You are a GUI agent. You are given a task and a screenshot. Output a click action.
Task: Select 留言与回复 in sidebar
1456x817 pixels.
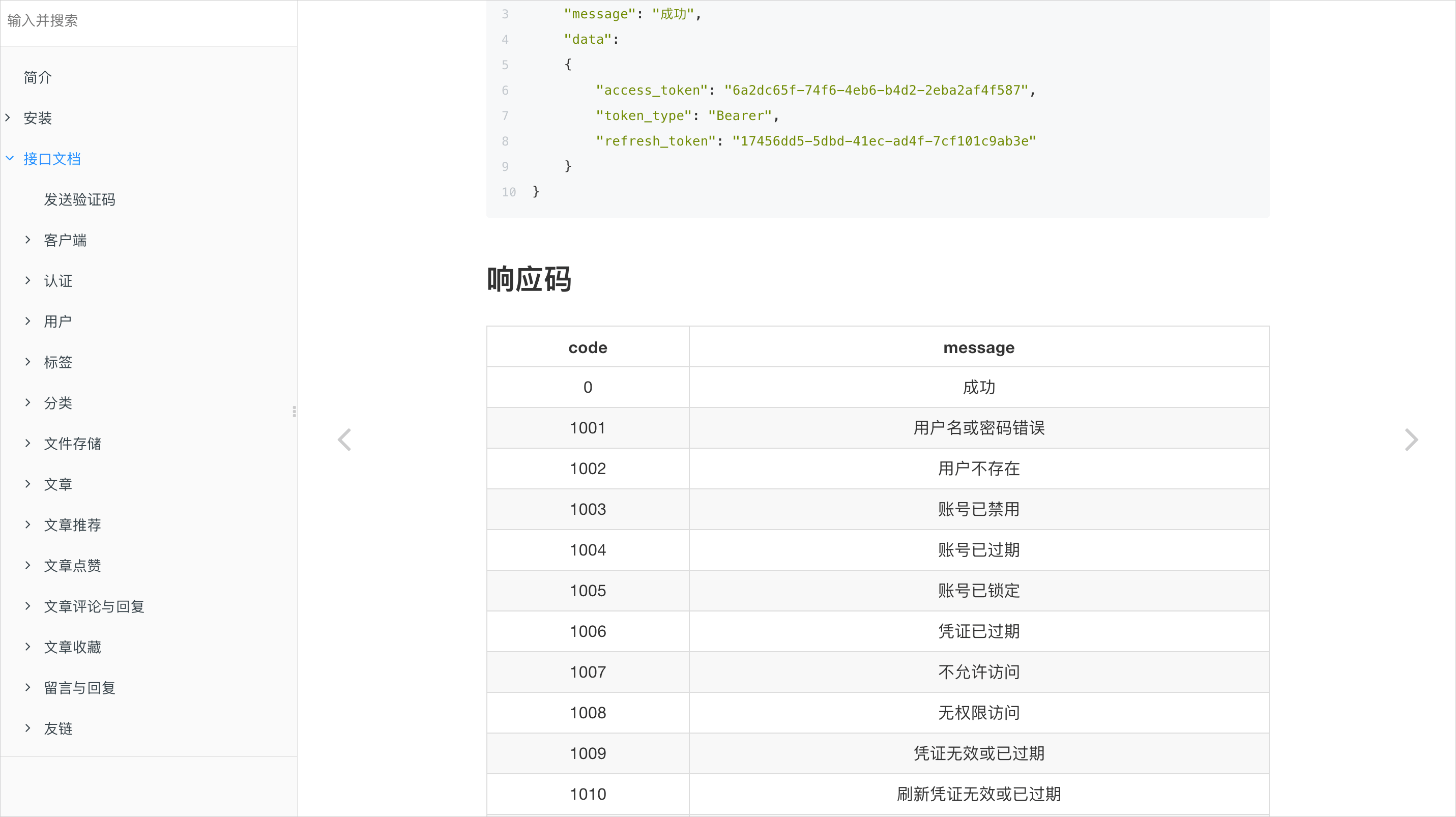pos(80,688)
